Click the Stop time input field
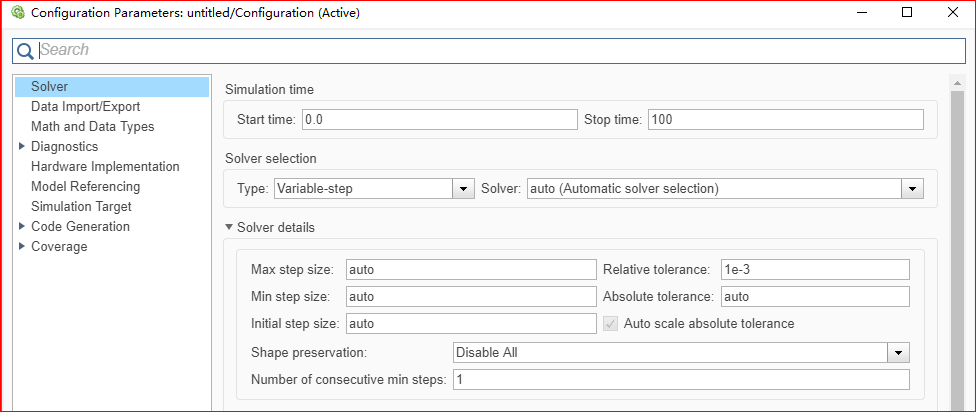Screen dimensions: 976x412 click(x=785, y=120)
